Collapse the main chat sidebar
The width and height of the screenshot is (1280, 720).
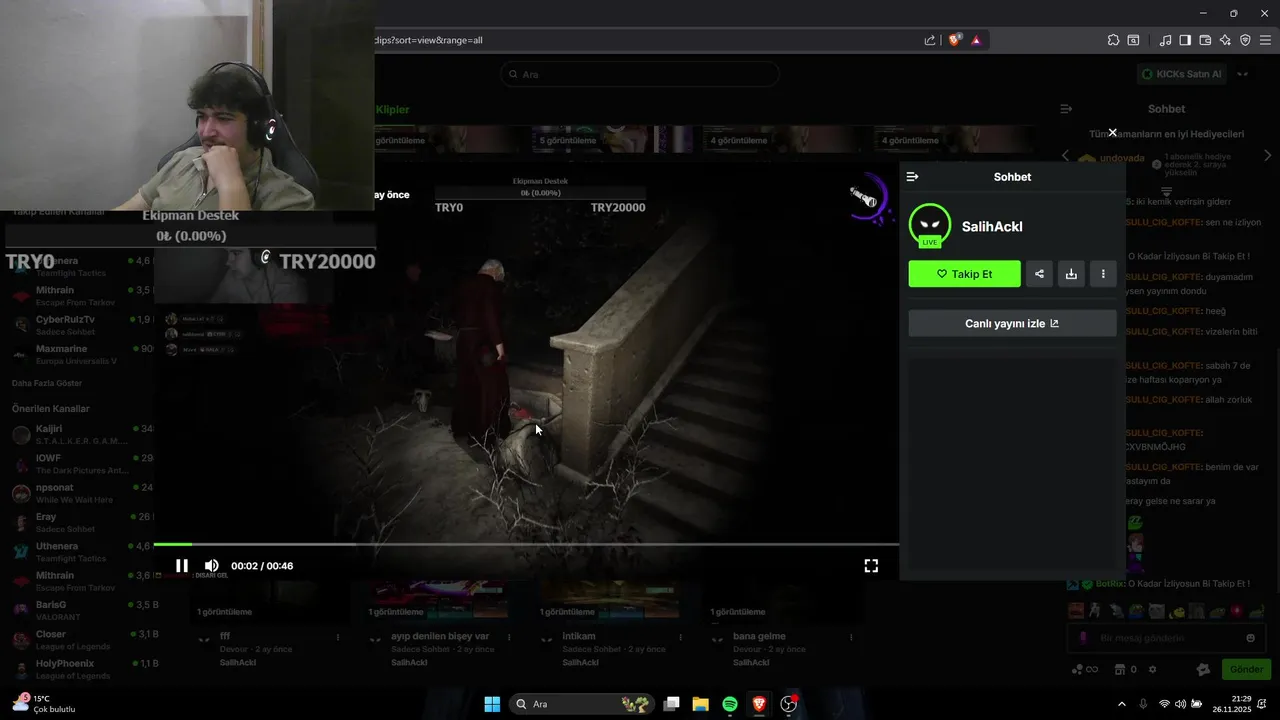coord(1066,109)
